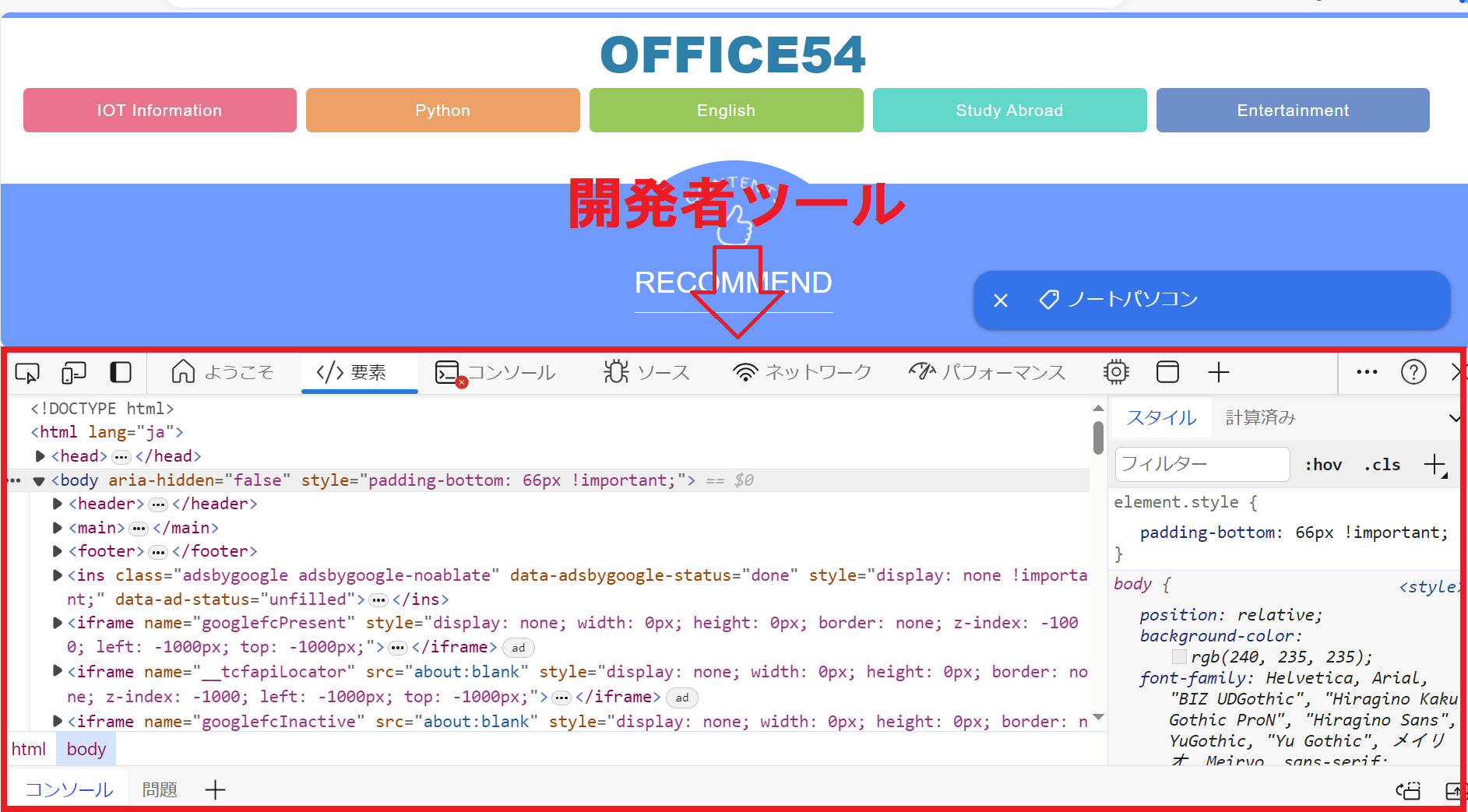Toggle device emulation mode icon
1468x812 pixels.
74,373
